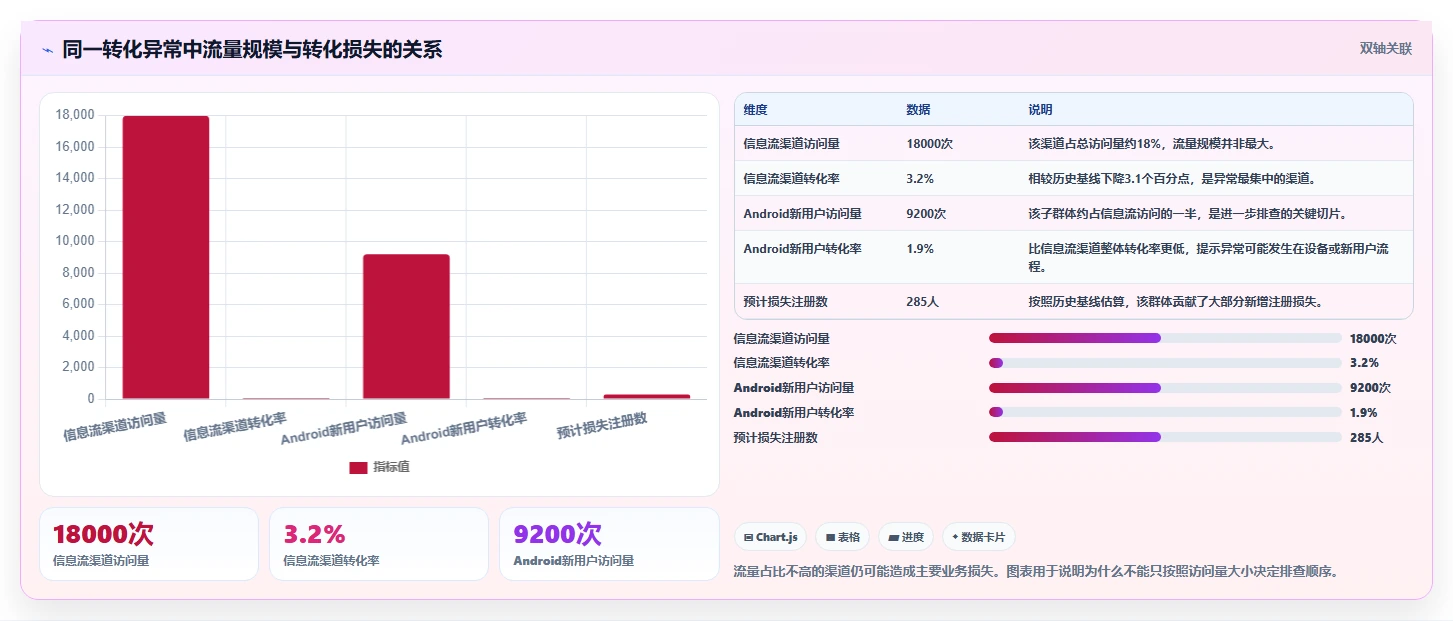This screenshot has width=1453, height=621.
Task: Click the 18000次 table cell
Action: (929, 143)
